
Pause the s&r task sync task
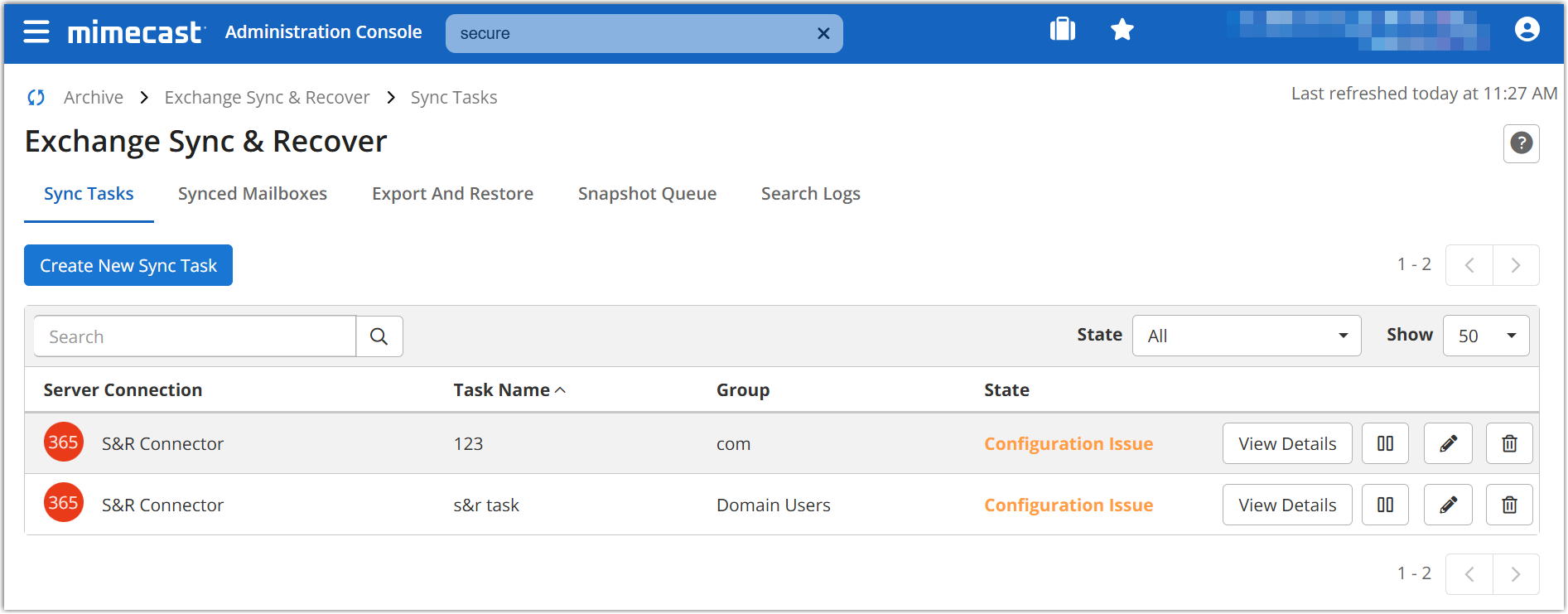pyautogui.click(x=1385, y=505)
